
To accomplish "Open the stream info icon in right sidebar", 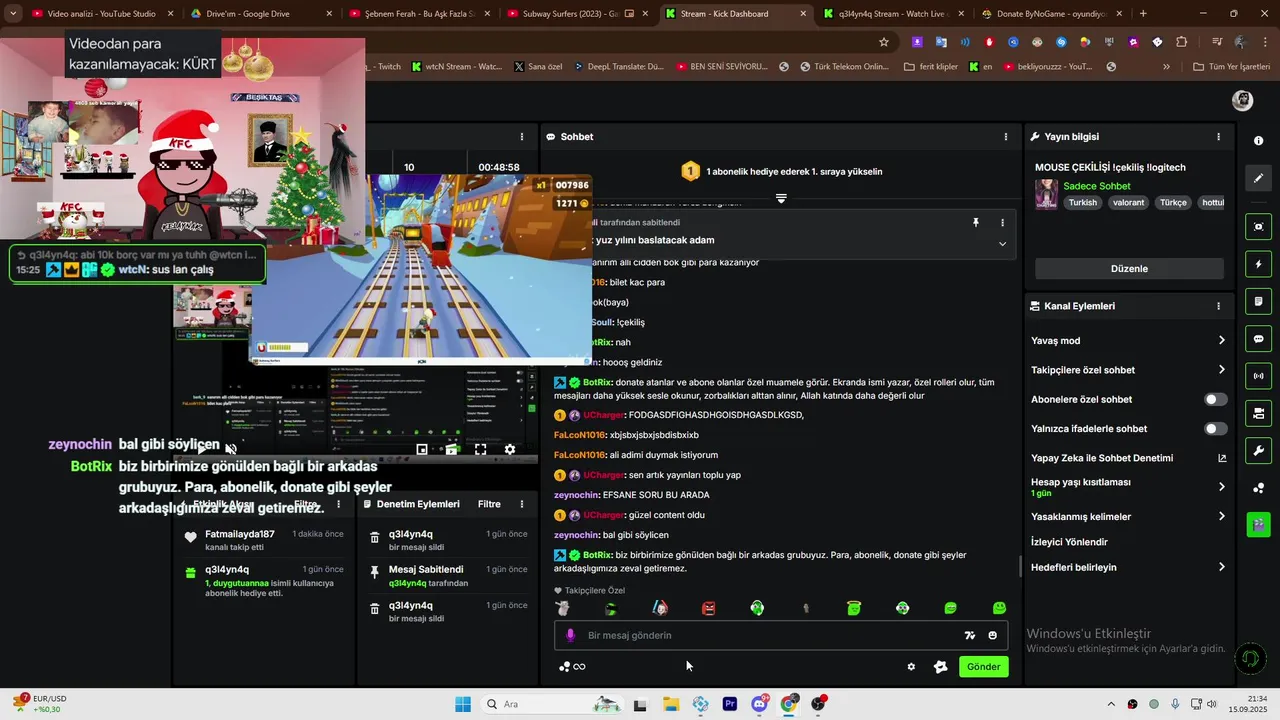I will click(1259, 141).
